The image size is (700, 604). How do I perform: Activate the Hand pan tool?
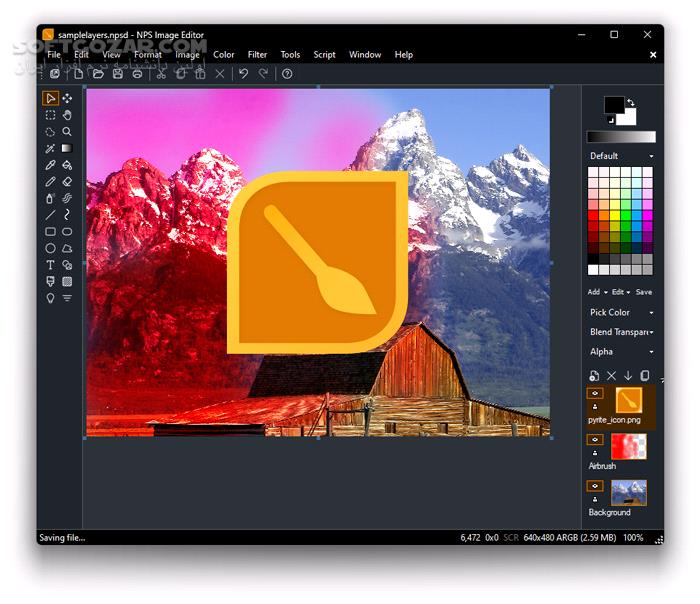pos(67,115)
